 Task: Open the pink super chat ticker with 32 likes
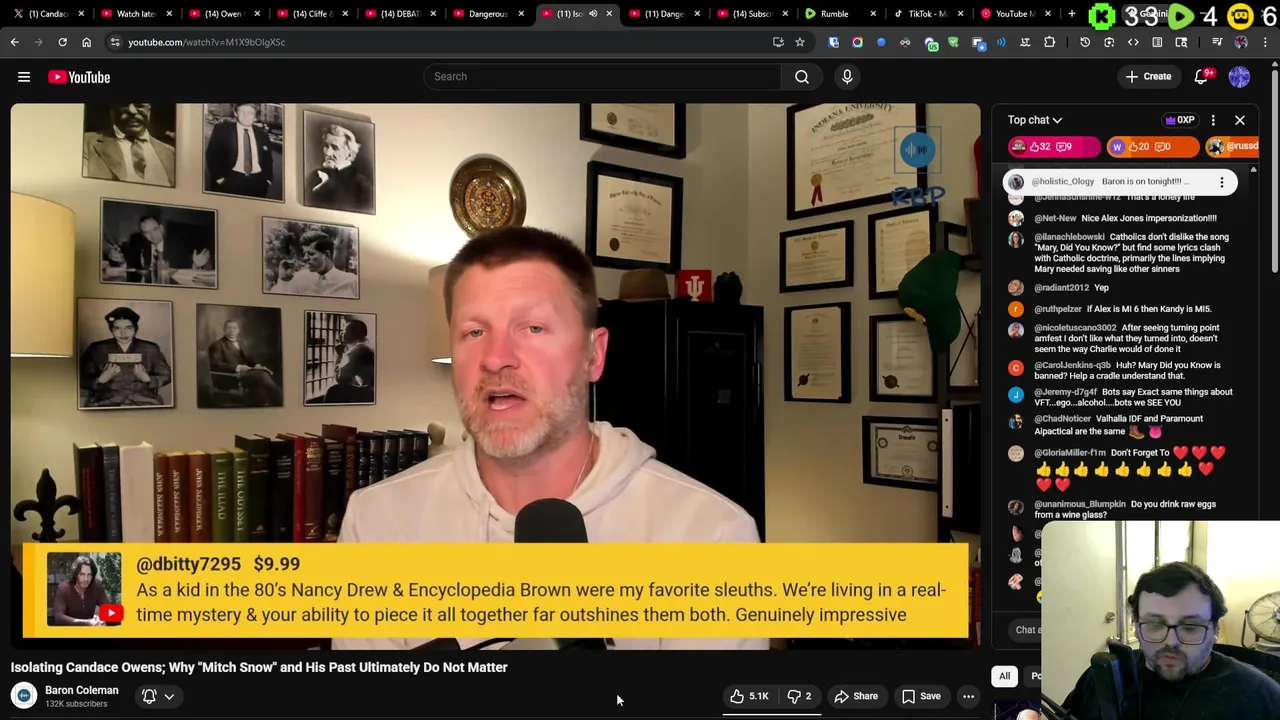pyautogui.click(x=1054, y=147)
